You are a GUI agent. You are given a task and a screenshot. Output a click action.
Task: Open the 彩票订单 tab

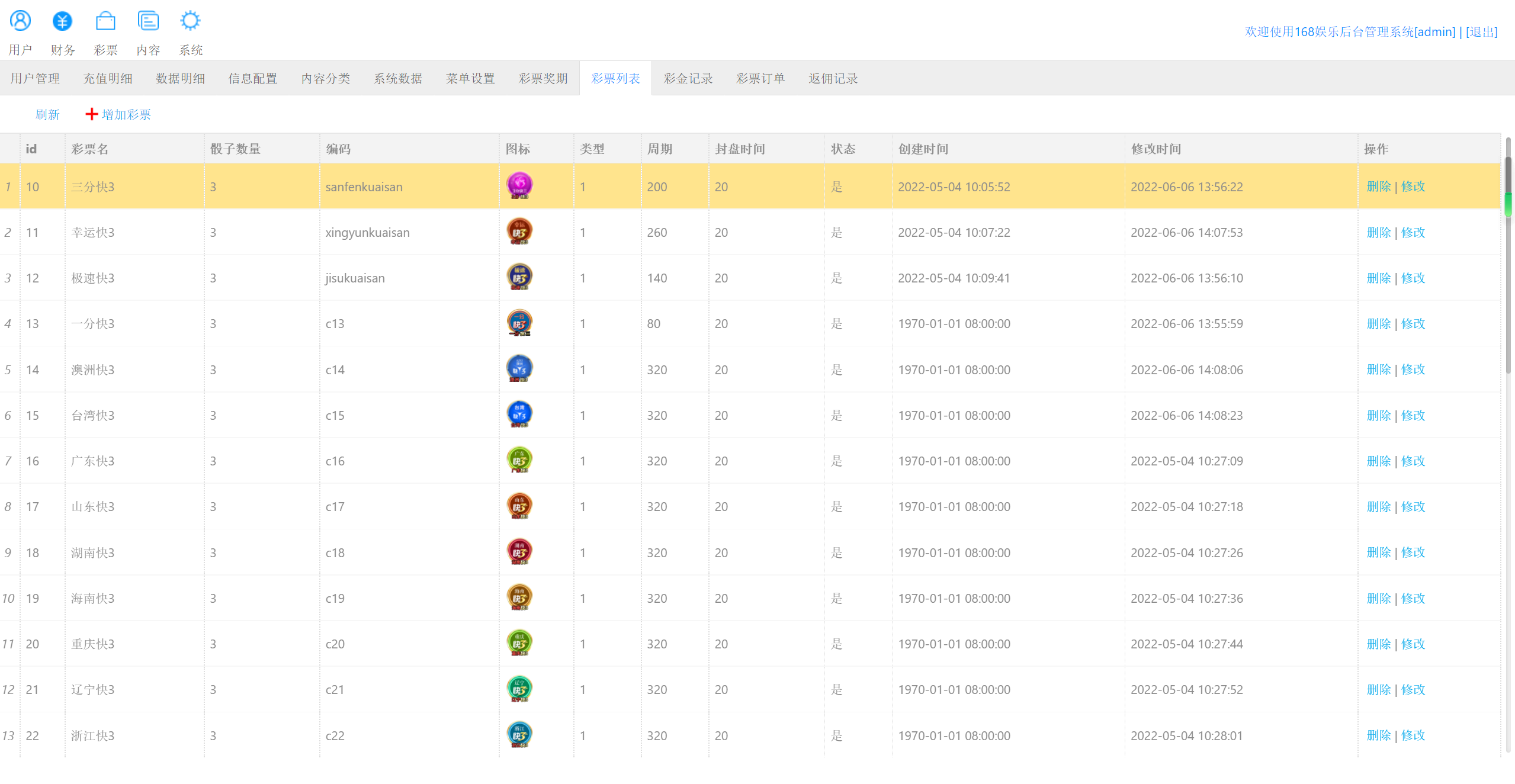coord(760,78)
